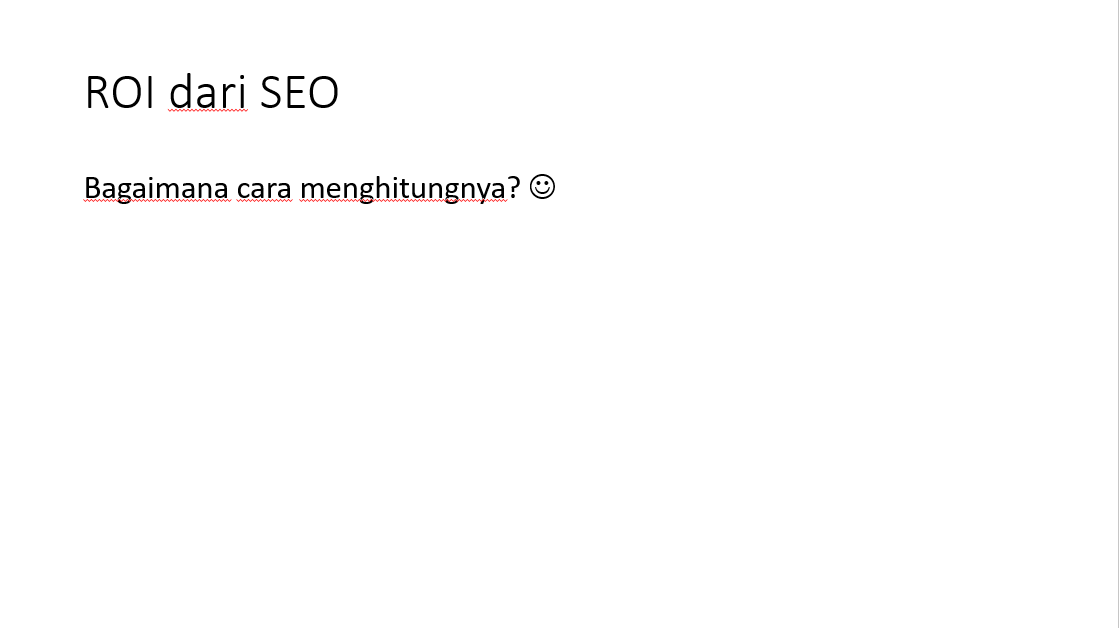Click the space between Bagaimana and cara
Viewport: 1119px width, 628px height.
233,188
